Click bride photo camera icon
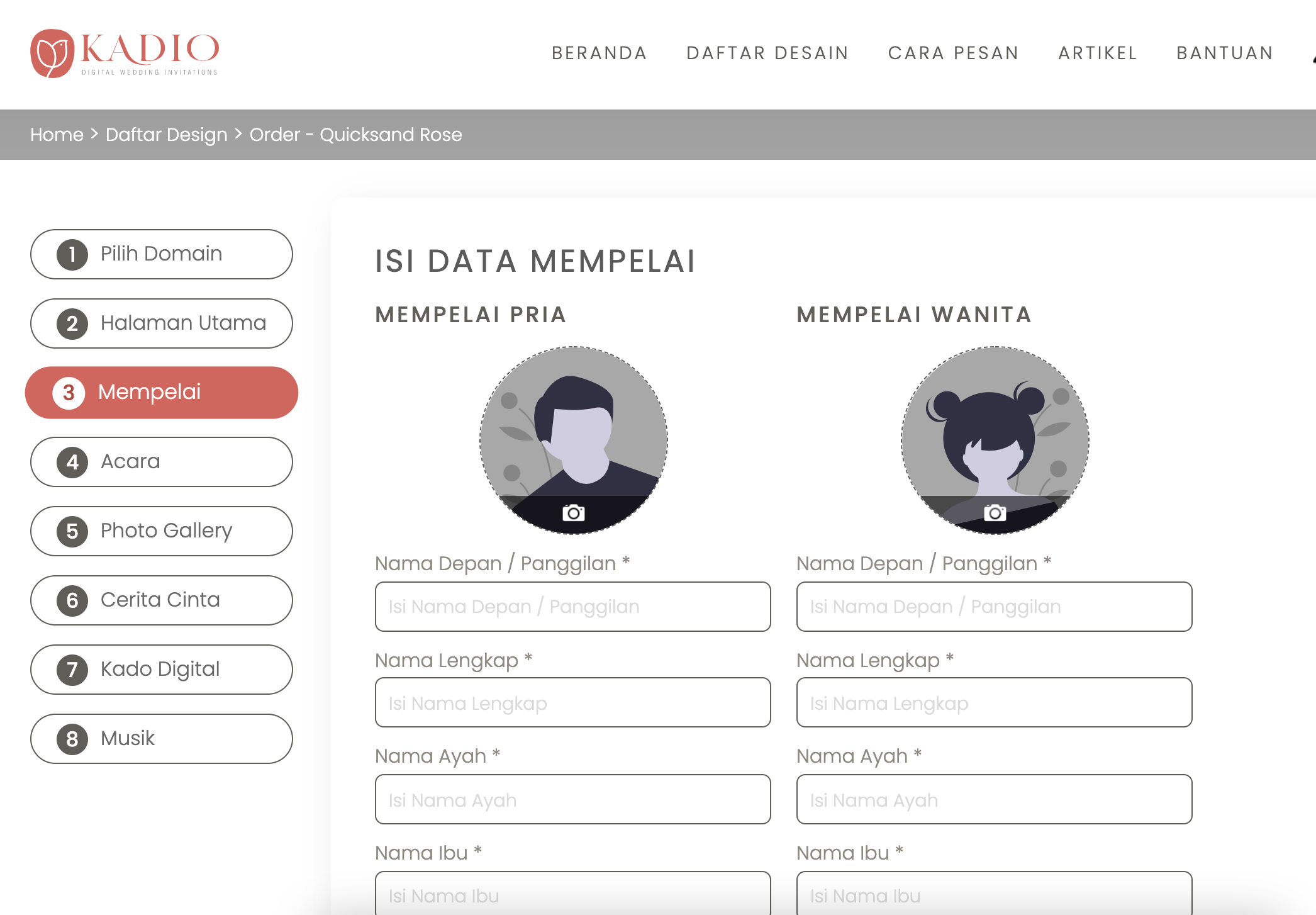The width and height of the screenshot is (1316, 915). (x=995, y=513)
